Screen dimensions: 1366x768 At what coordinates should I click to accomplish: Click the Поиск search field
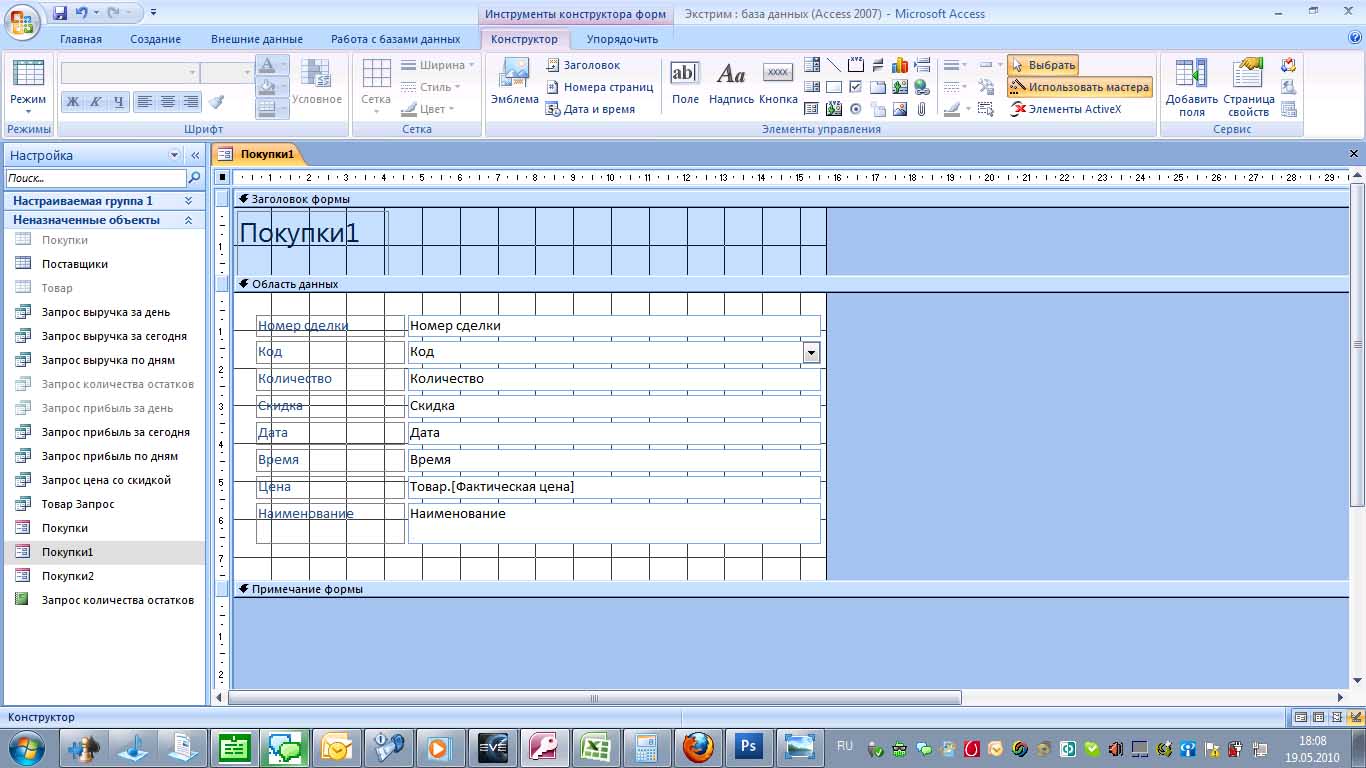click(96, 178)
